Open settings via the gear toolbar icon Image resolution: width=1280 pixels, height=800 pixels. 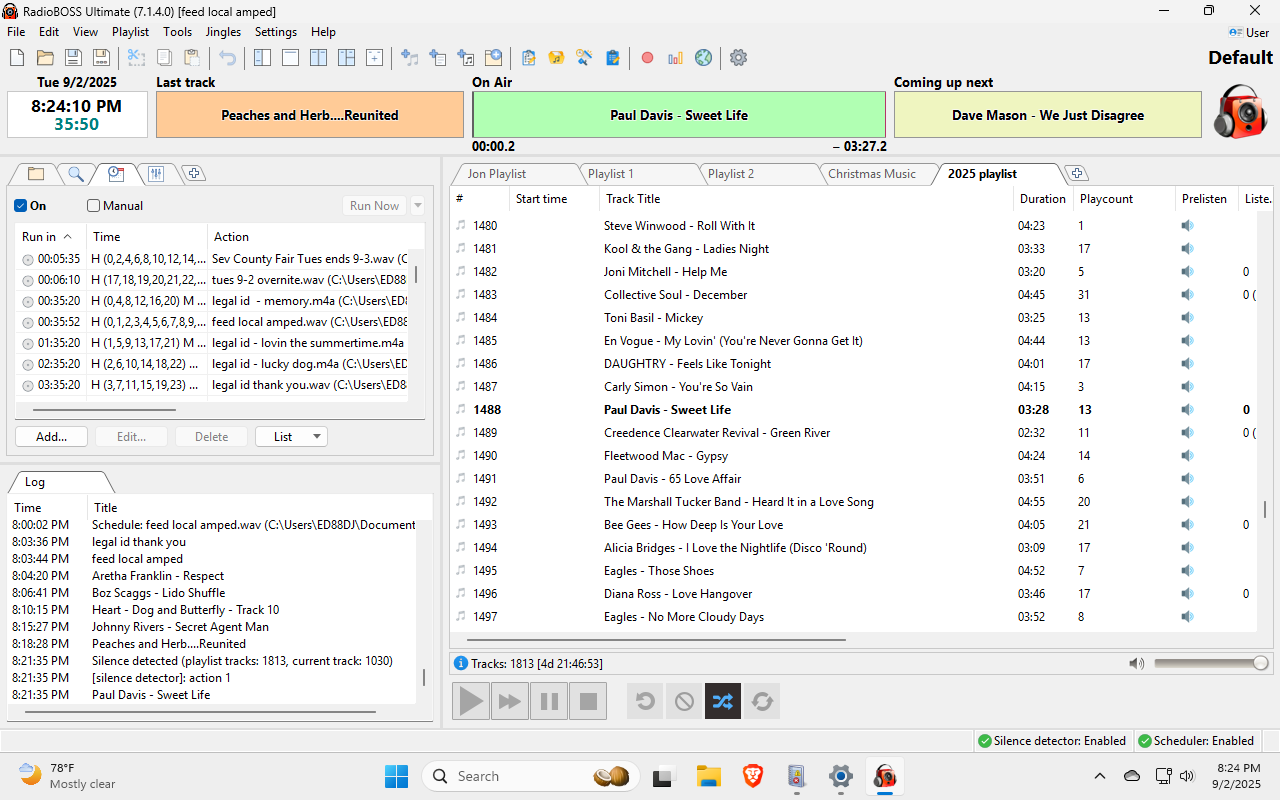click(x=738, y=58)
